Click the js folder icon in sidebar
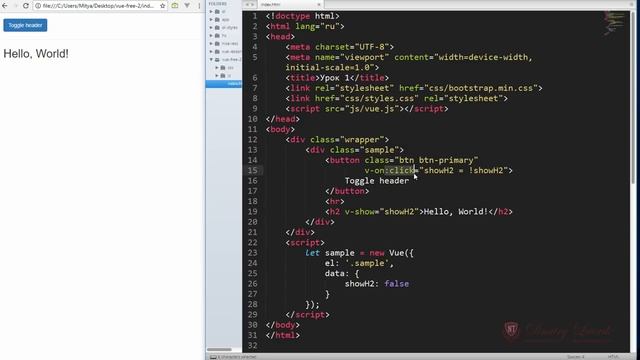Screen dimensions: 640x360 [x=223, y=76]
